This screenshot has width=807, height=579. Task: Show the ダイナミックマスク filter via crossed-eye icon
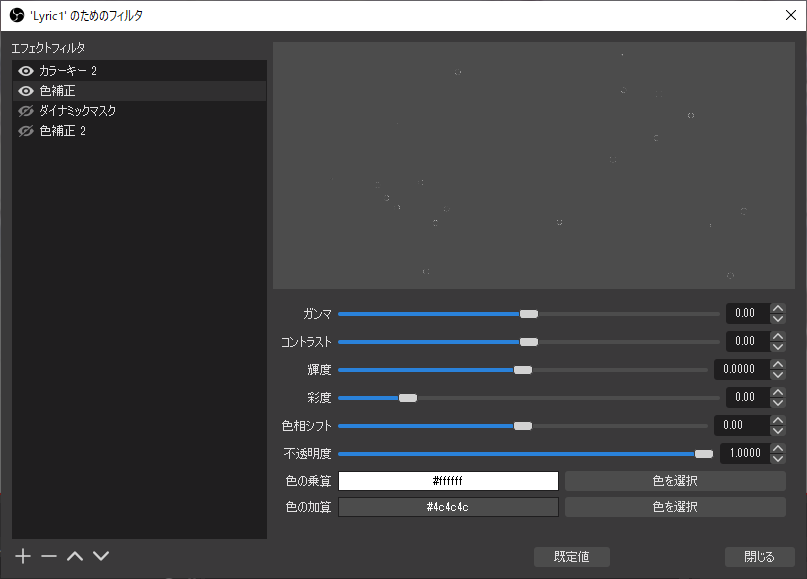tap(26, 111)
